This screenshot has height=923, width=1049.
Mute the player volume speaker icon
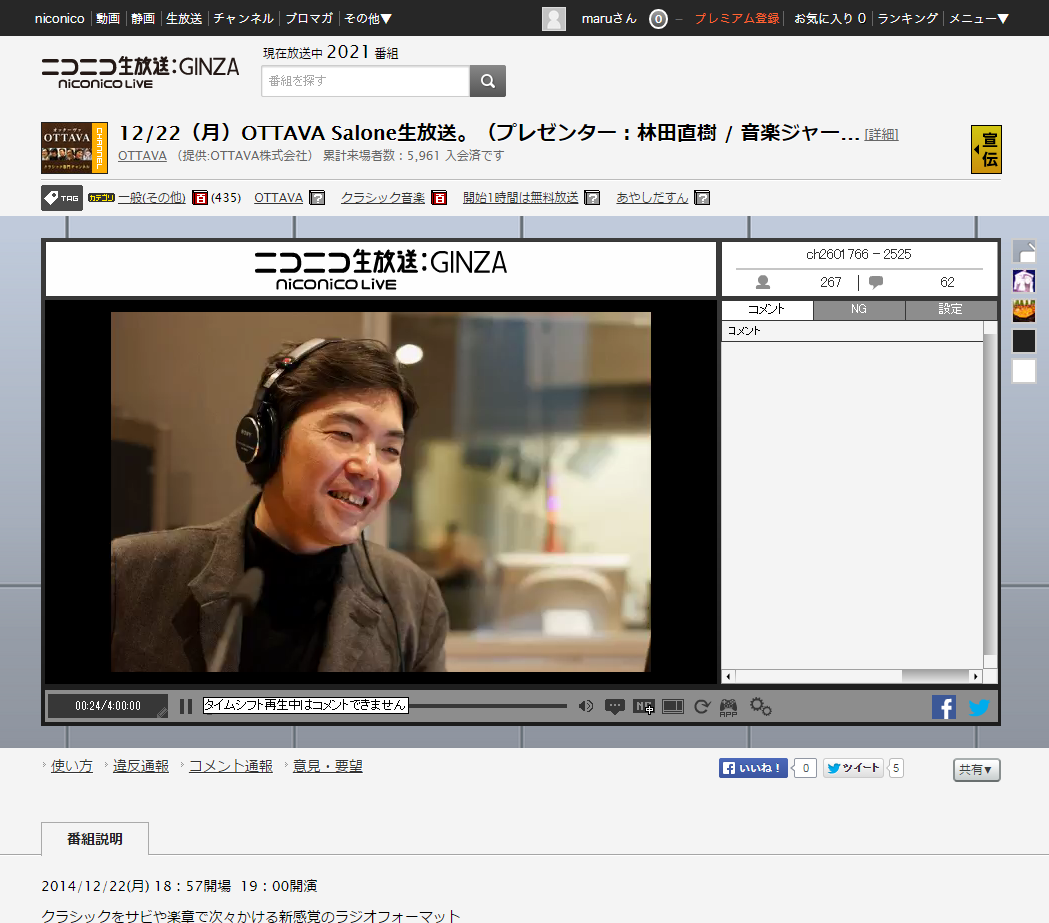(586, 707)
